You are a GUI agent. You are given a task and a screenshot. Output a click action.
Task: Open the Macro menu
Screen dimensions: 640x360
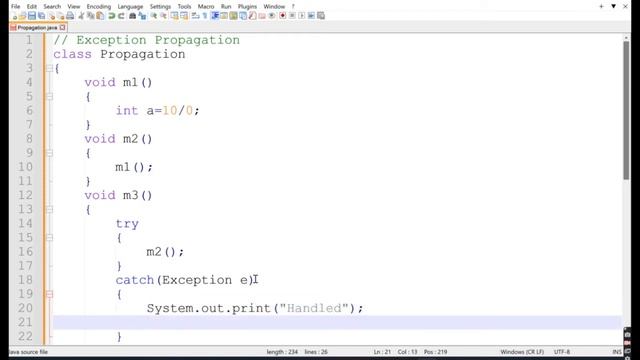[x=206, y=7]
